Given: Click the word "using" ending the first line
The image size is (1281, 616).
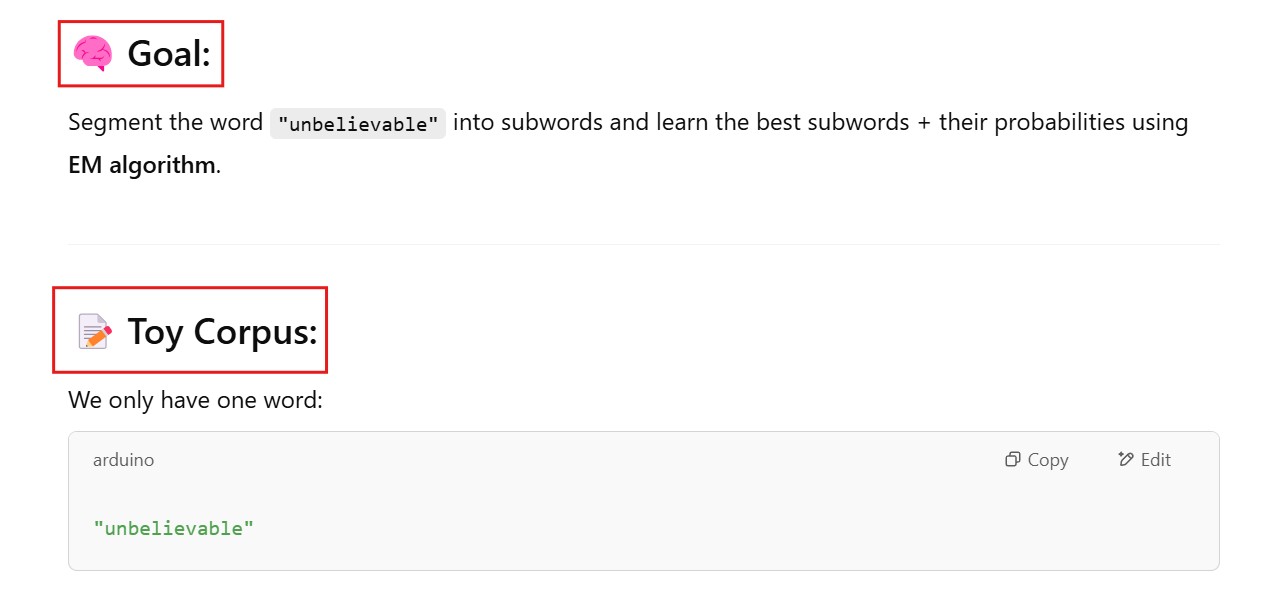Looking at the screenshot, I should [x=1161, y=123].
